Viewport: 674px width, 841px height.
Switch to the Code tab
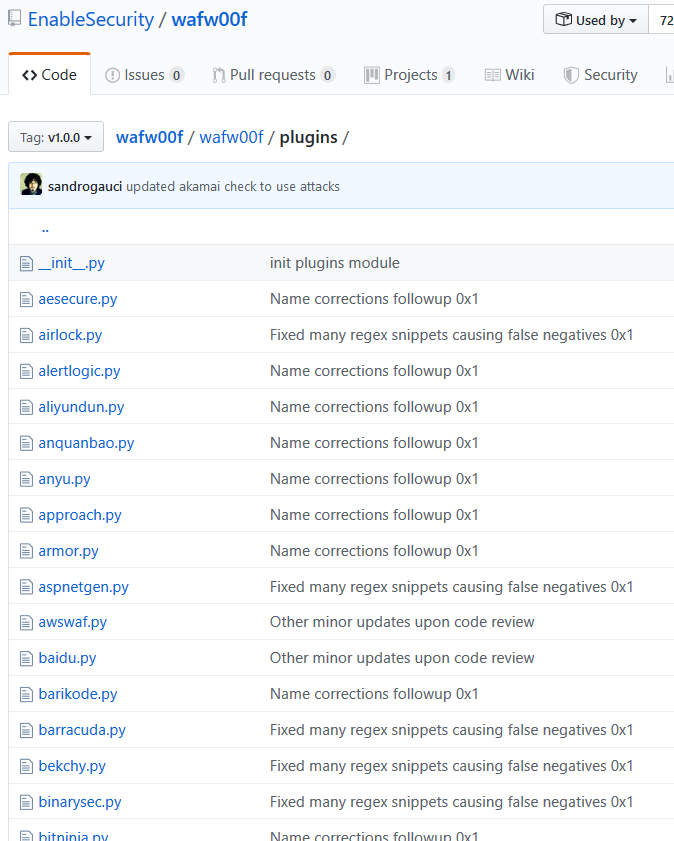click(x=49, y=75)
